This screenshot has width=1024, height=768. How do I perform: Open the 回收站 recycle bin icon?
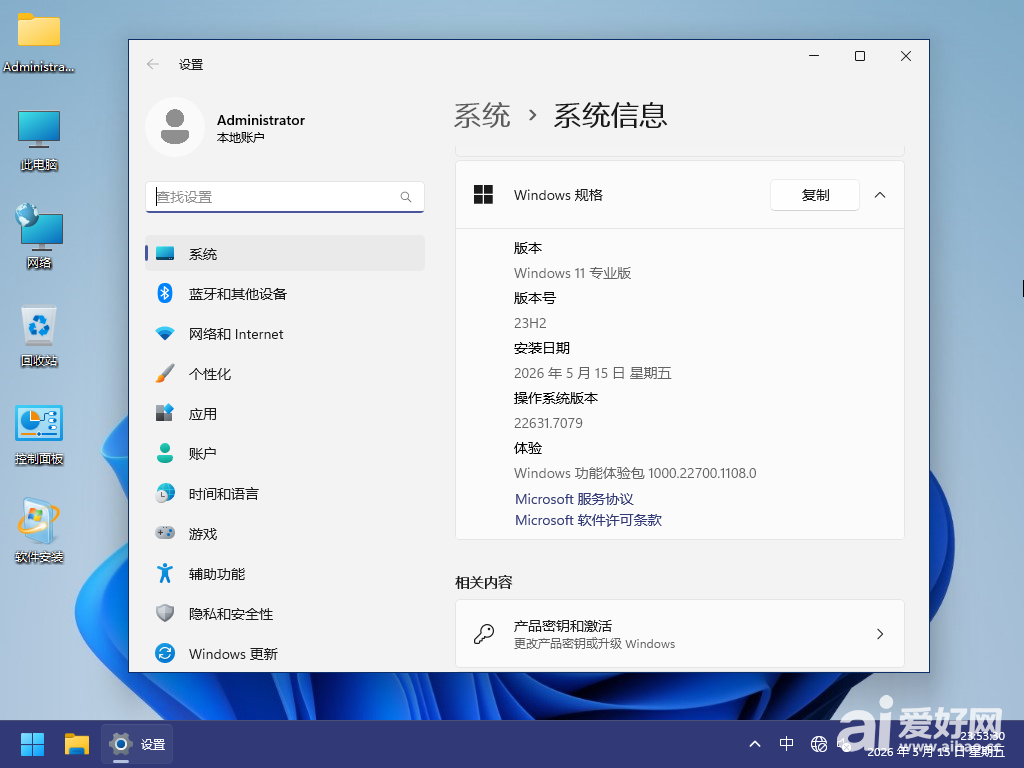39,336
